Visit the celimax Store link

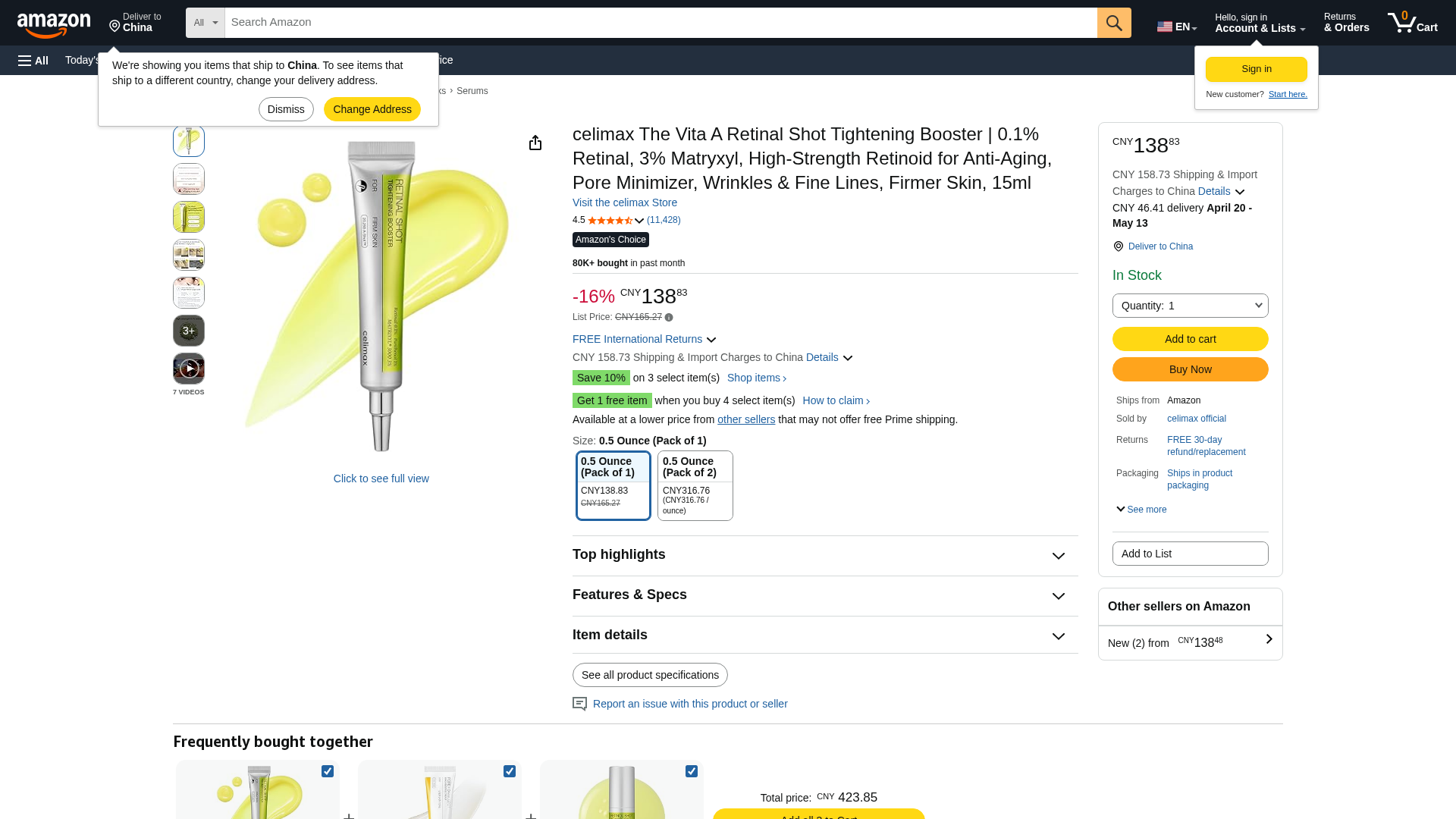[624, 202]
